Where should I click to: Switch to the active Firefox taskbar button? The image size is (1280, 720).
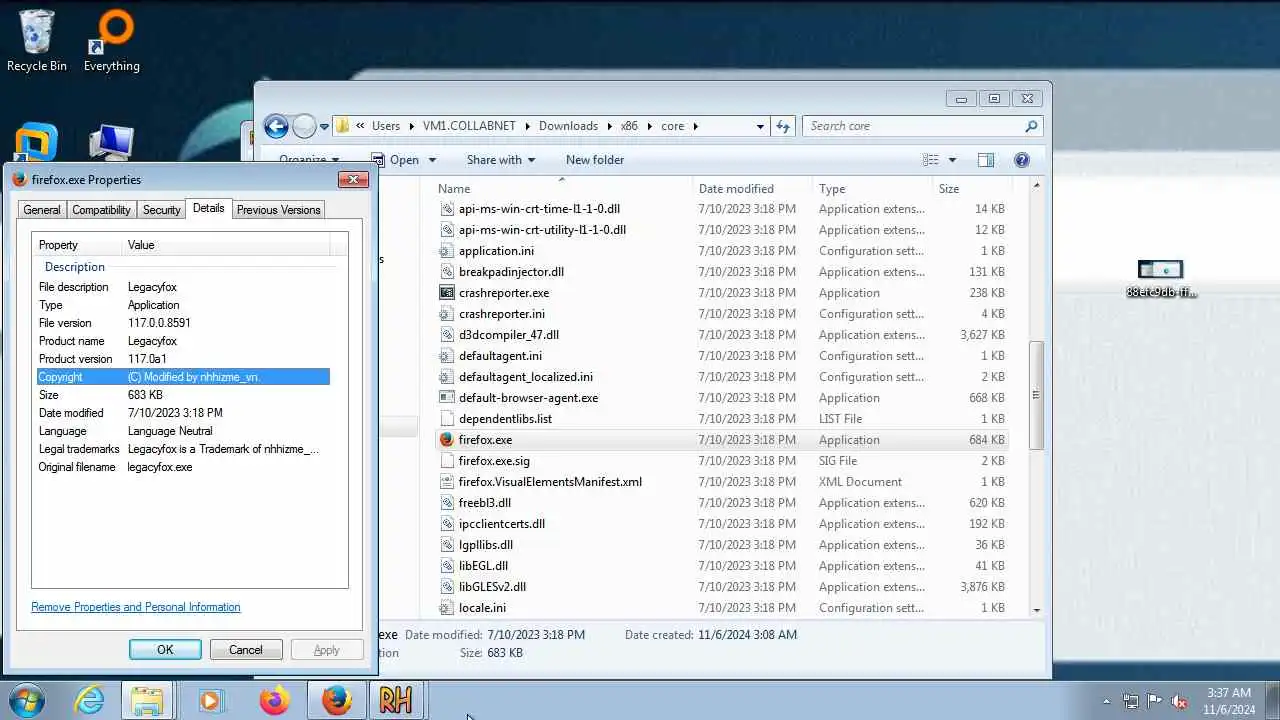point(336,700)
